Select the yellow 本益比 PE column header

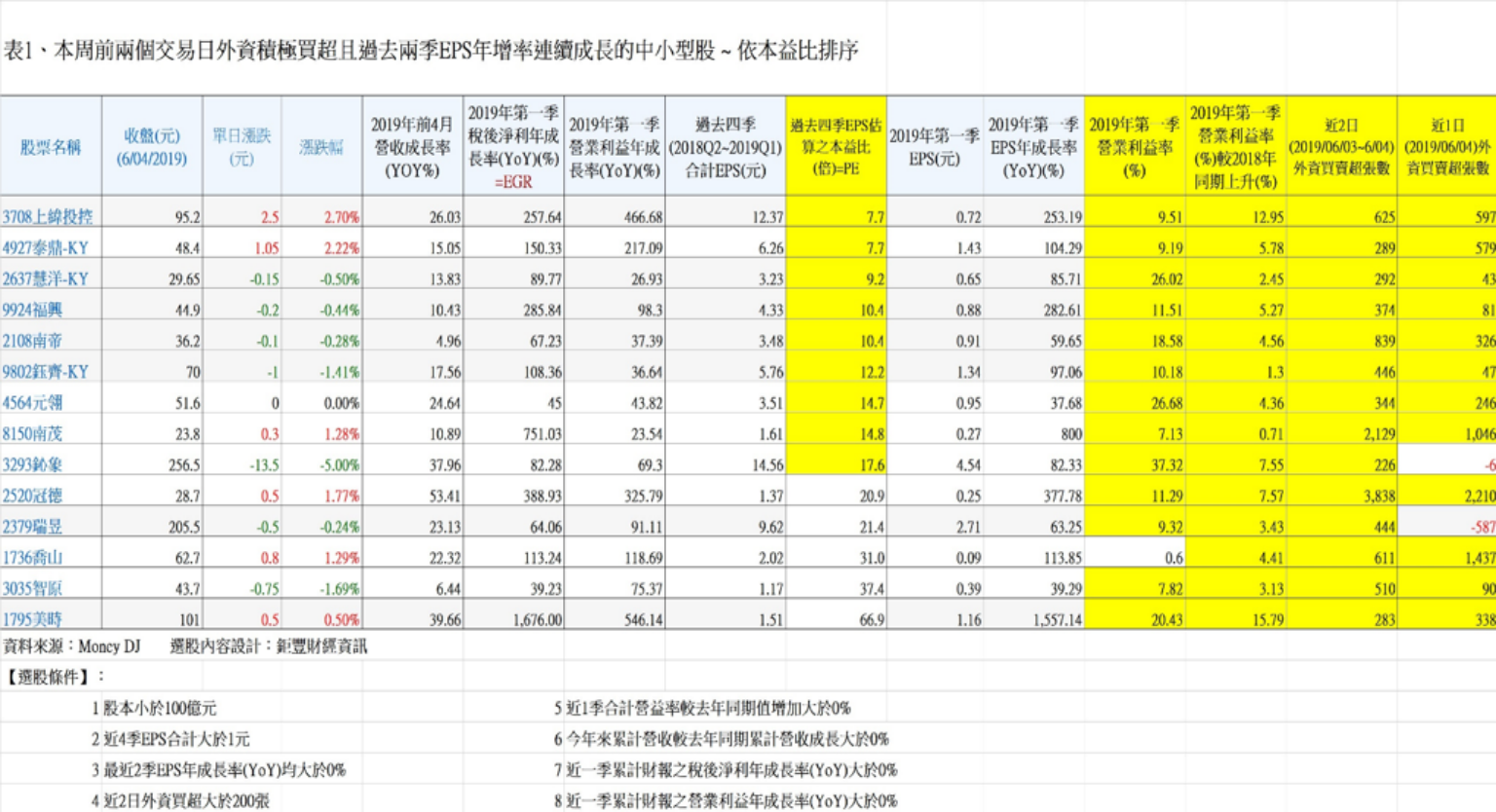836,147
